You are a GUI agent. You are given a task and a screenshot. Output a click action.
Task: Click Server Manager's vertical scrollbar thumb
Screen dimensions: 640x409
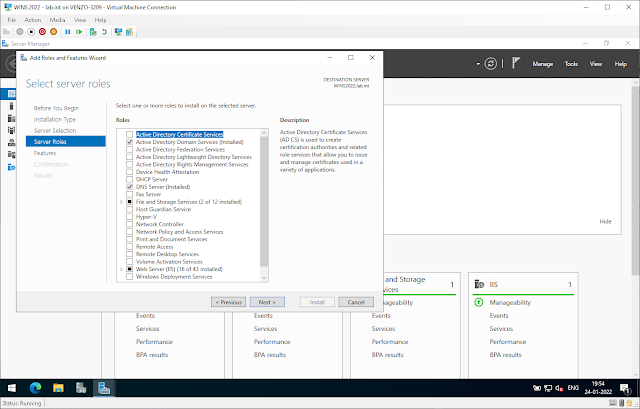pyautogui.click(x=636, y=182)
